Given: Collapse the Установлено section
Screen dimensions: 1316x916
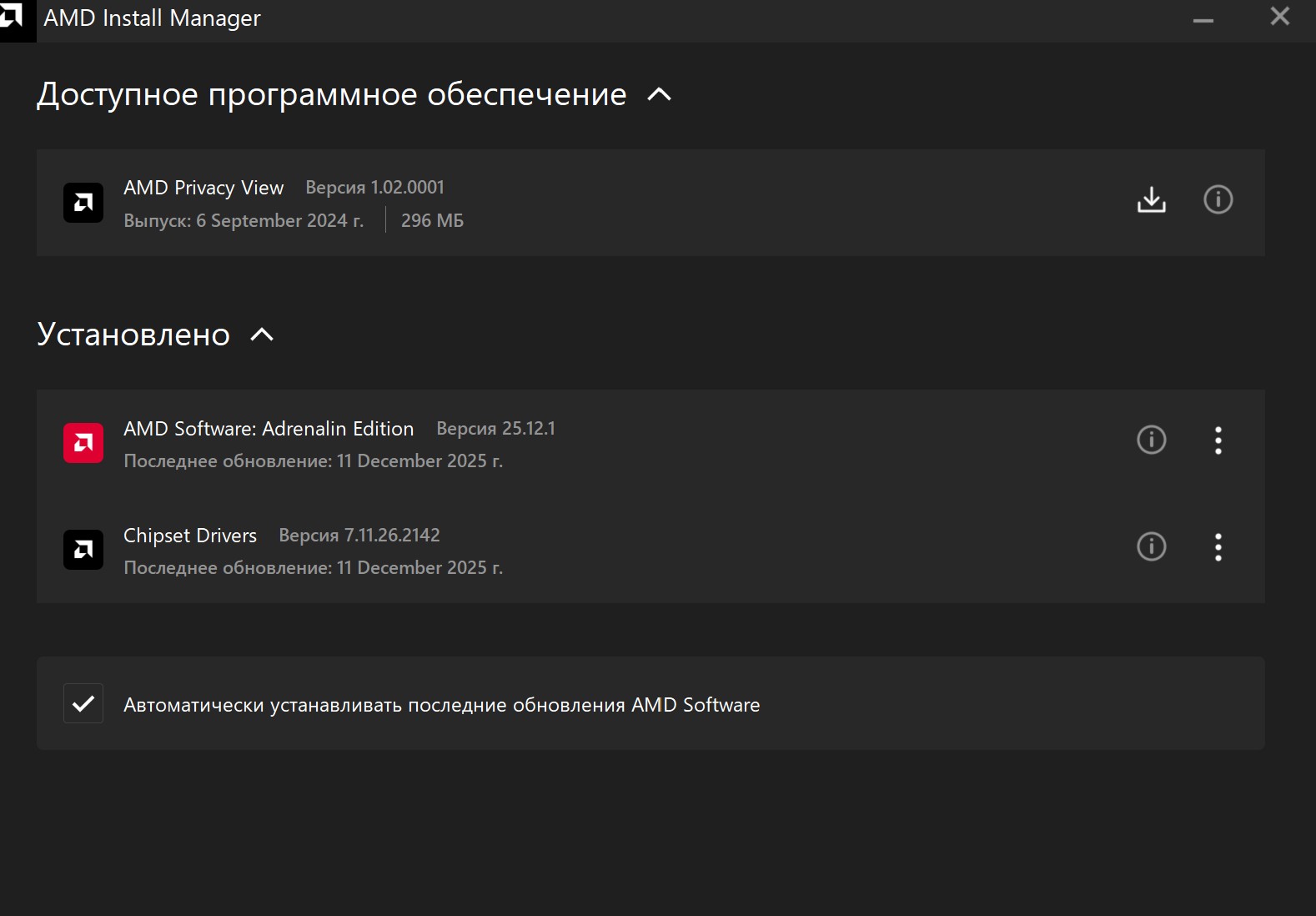Looking at the screenshot, I should (x=262, y=335).
